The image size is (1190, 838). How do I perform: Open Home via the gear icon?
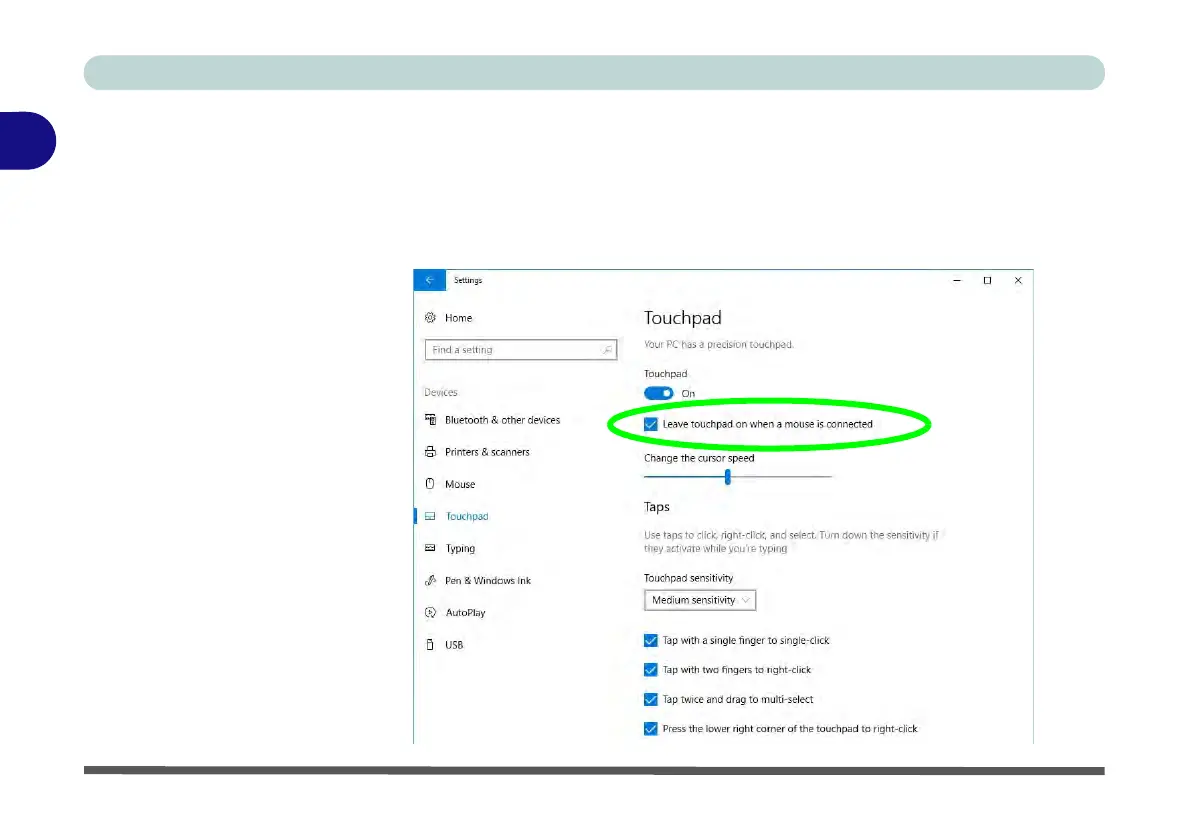point(430,317)
